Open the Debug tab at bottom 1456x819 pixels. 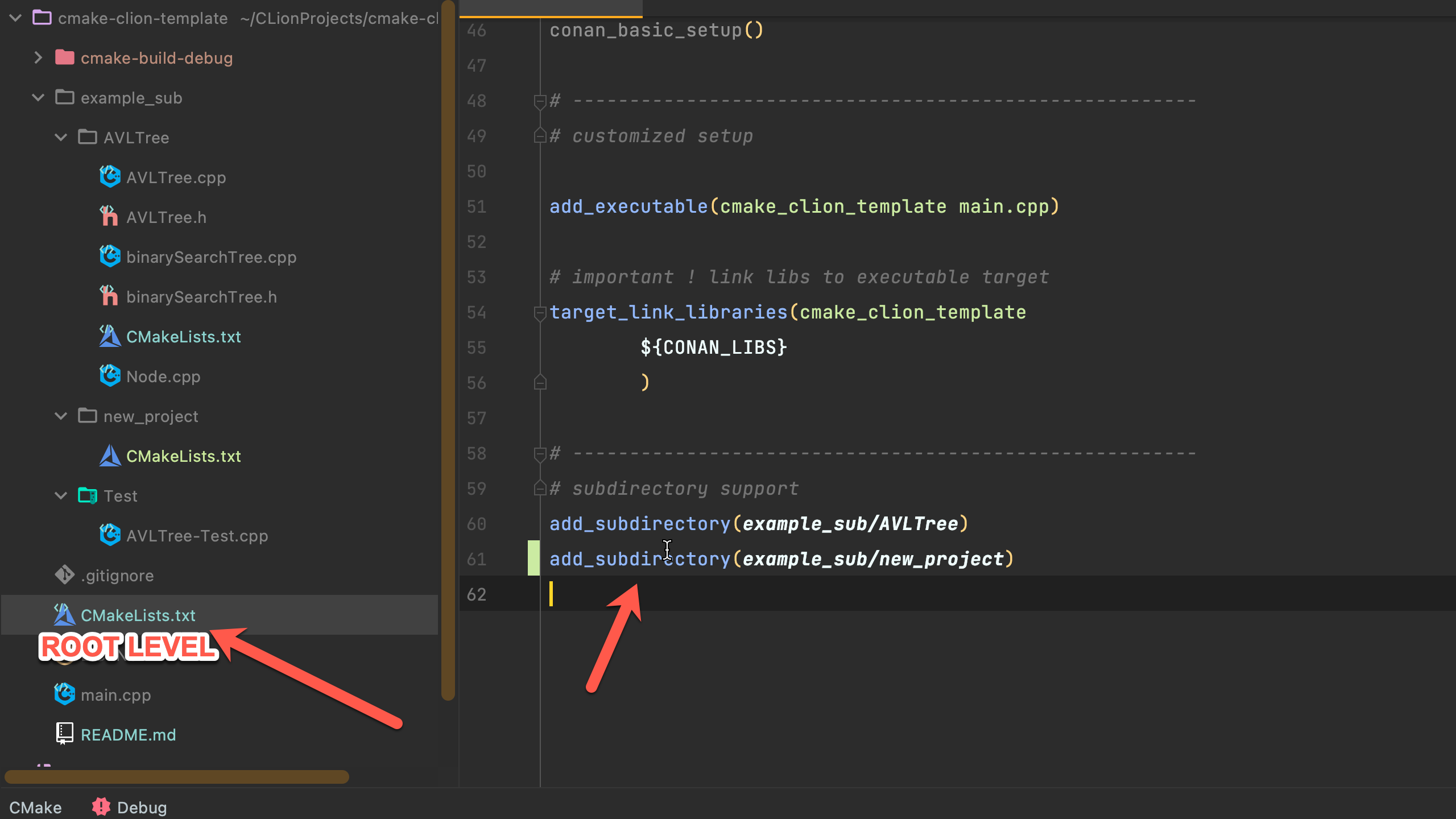(x=141, y=807)
